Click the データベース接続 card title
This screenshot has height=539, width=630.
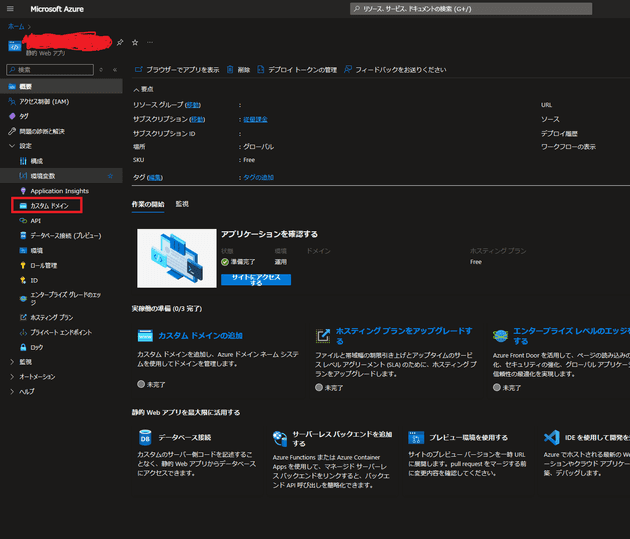coord(184,437)
